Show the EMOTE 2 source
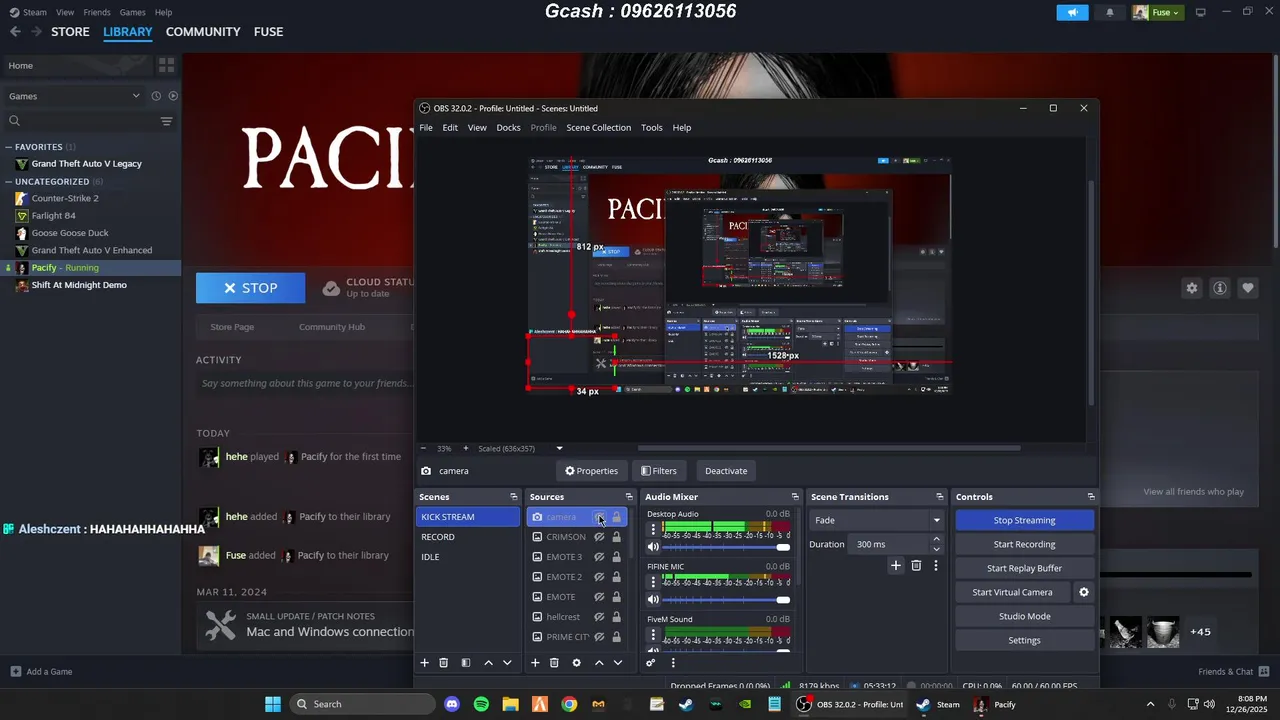This screenshot has width=1280, height=720. 599,577
